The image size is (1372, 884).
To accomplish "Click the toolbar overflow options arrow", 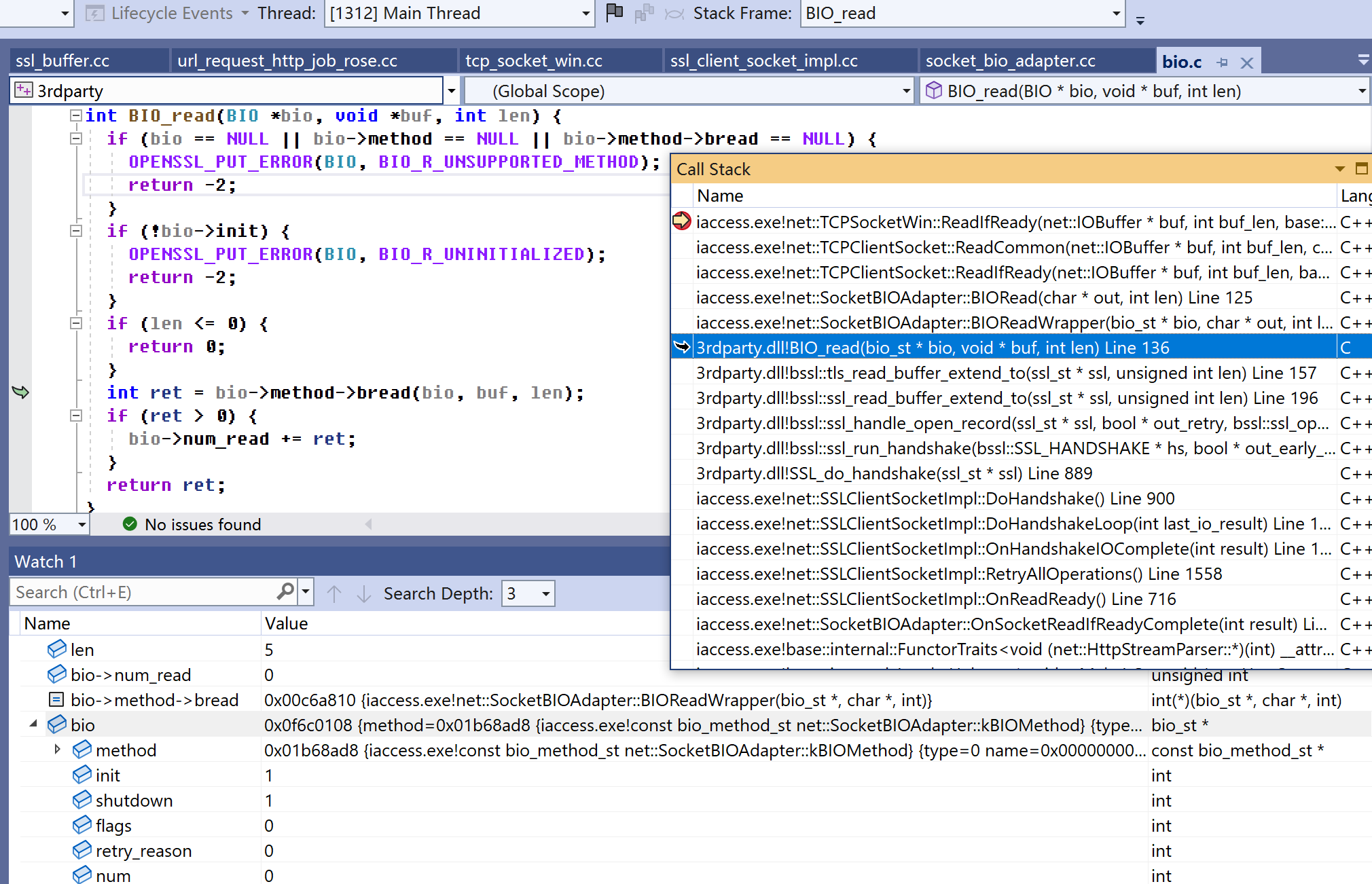I will (x=1140, y=21).
